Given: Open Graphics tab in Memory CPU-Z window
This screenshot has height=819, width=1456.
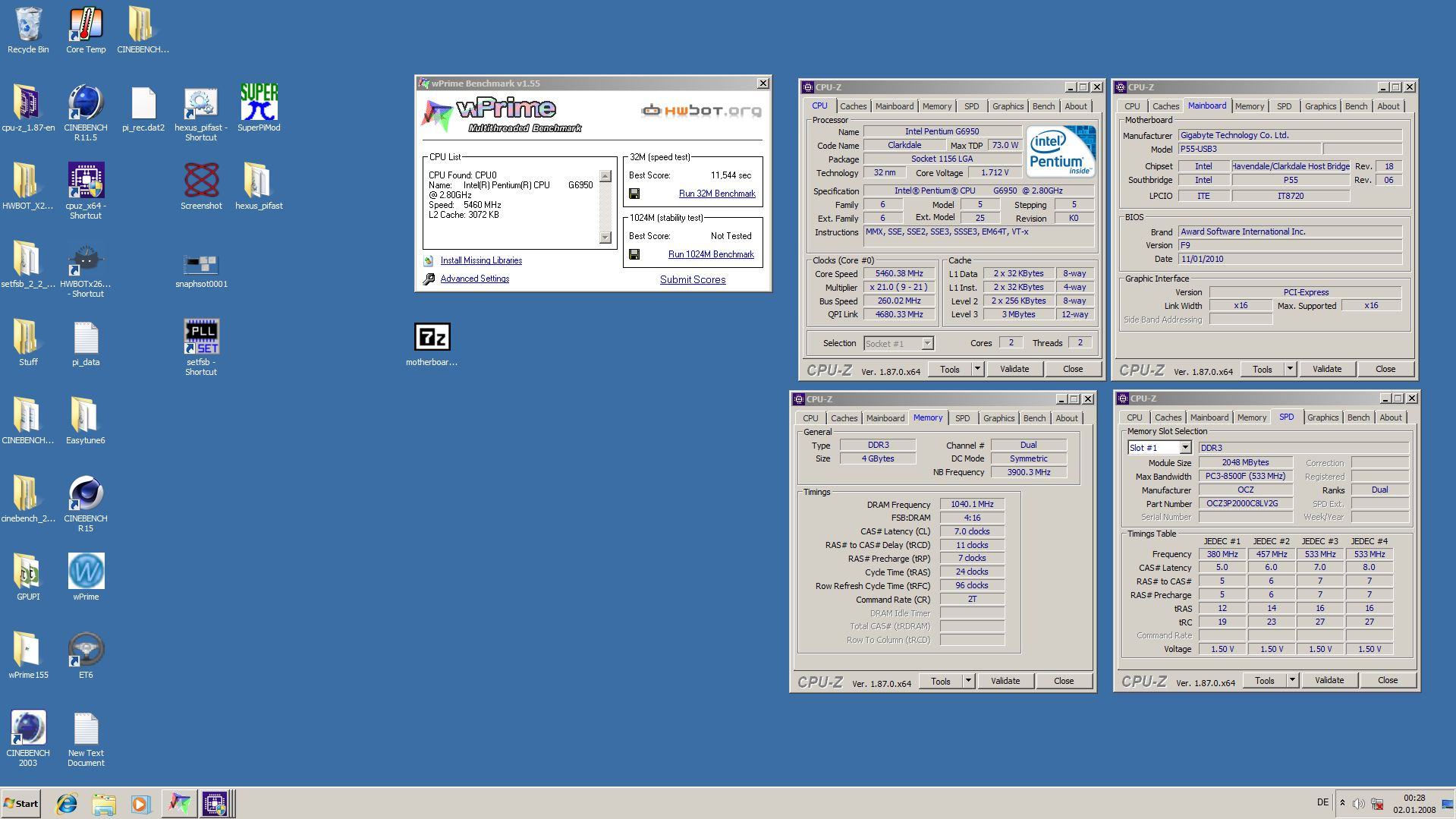Looking at the screenshot, I should coord(998,418).
